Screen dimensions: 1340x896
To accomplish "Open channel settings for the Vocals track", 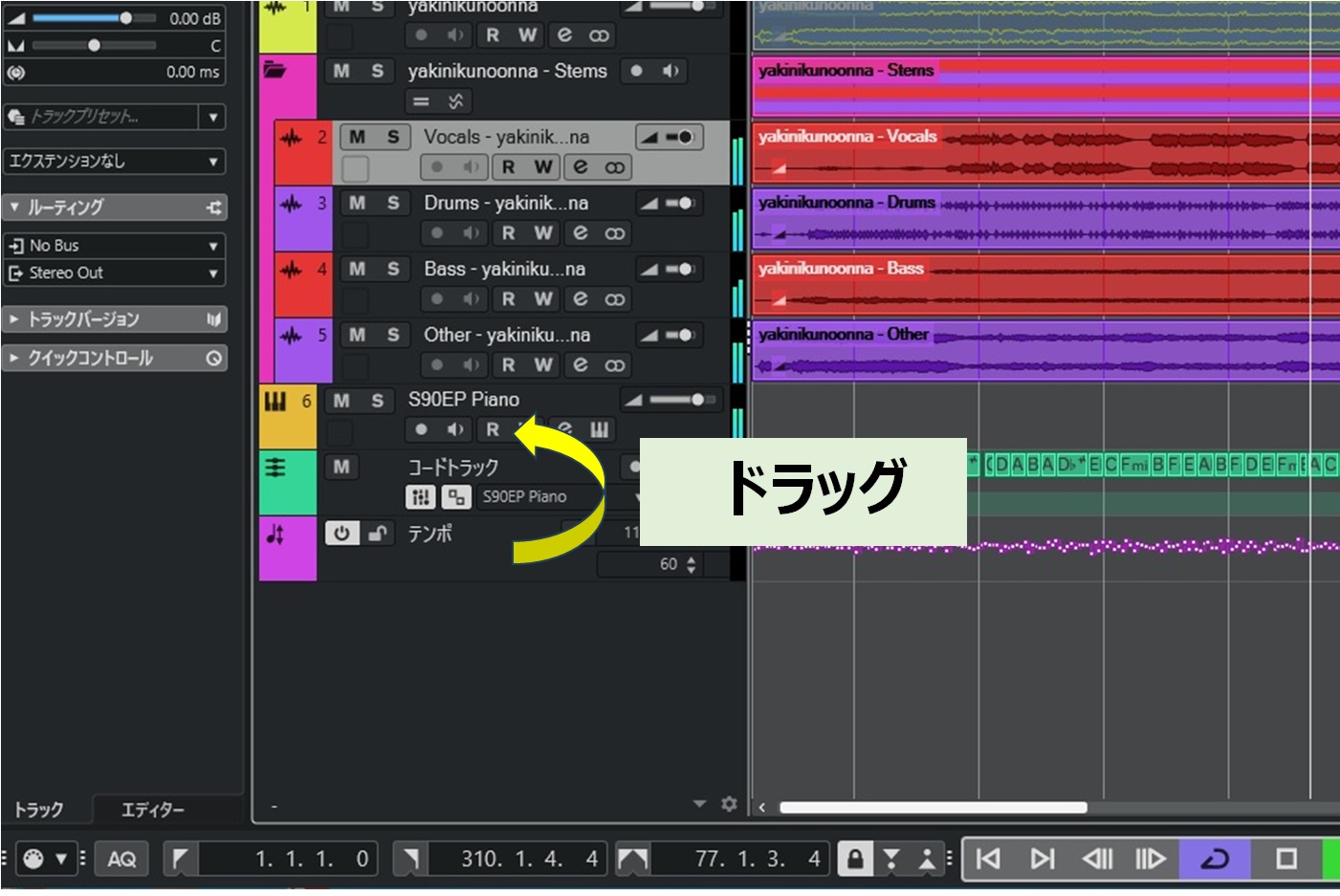I will (580, 167).
